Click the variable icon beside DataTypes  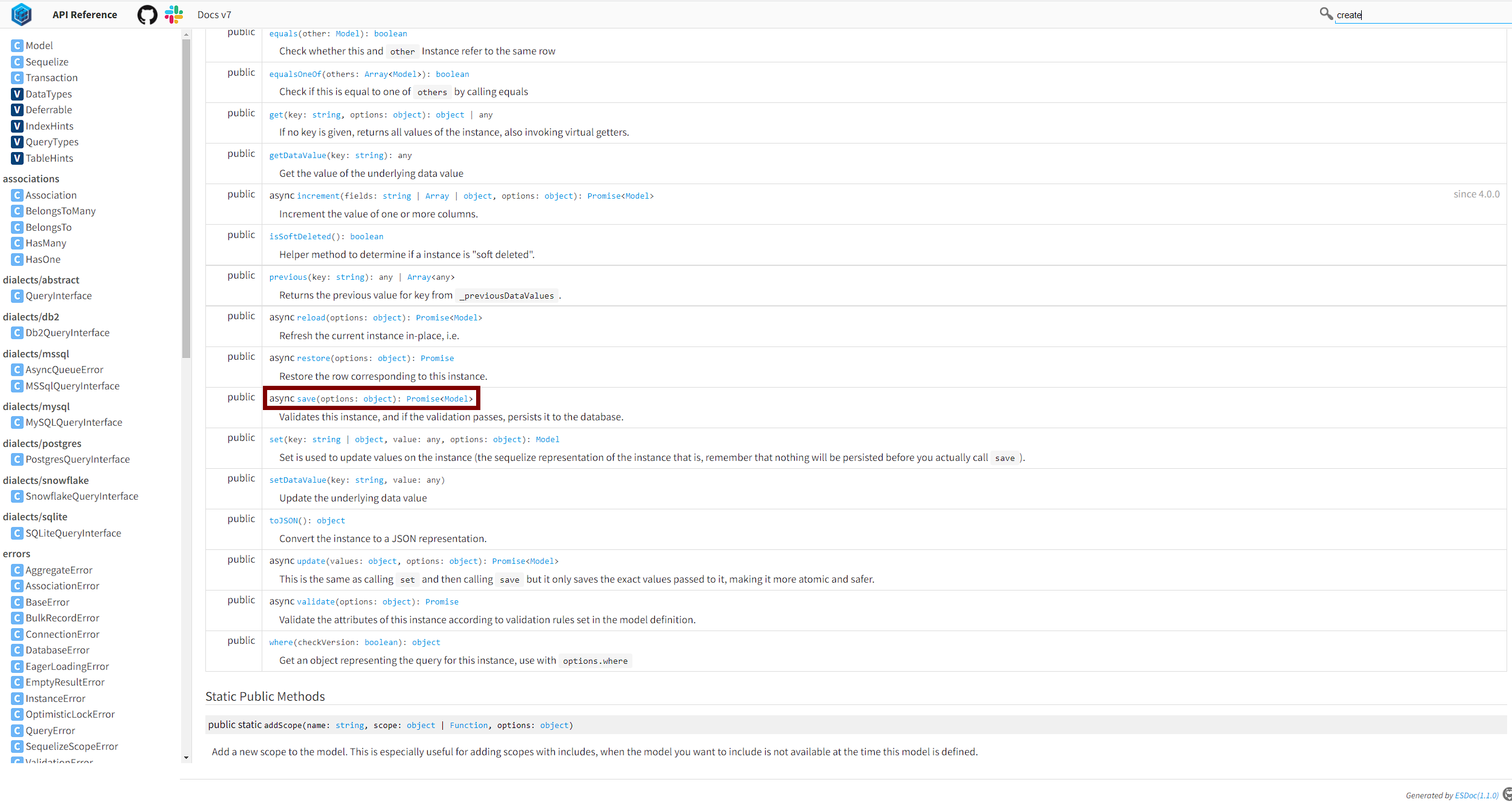coord(18,94)
